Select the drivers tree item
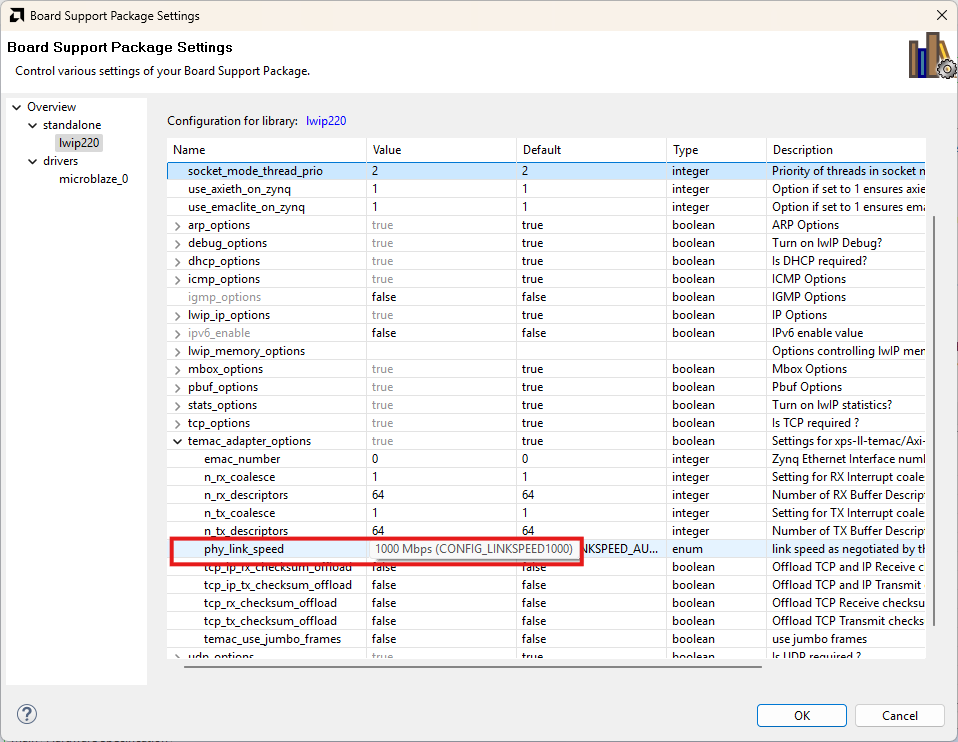 coord(60,161)
